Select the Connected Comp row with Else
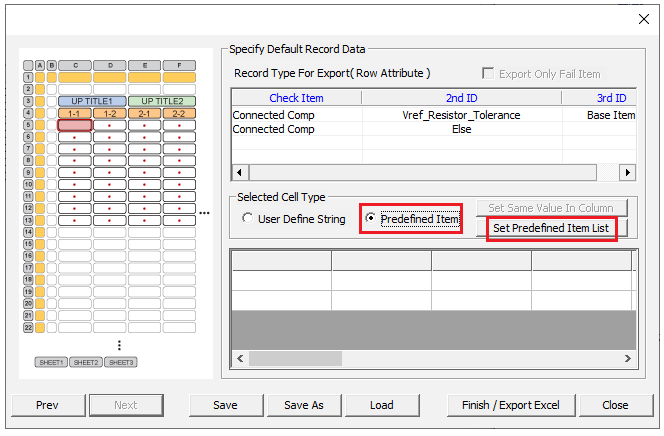This screenshot has height=436, width=664. (461, 129)
